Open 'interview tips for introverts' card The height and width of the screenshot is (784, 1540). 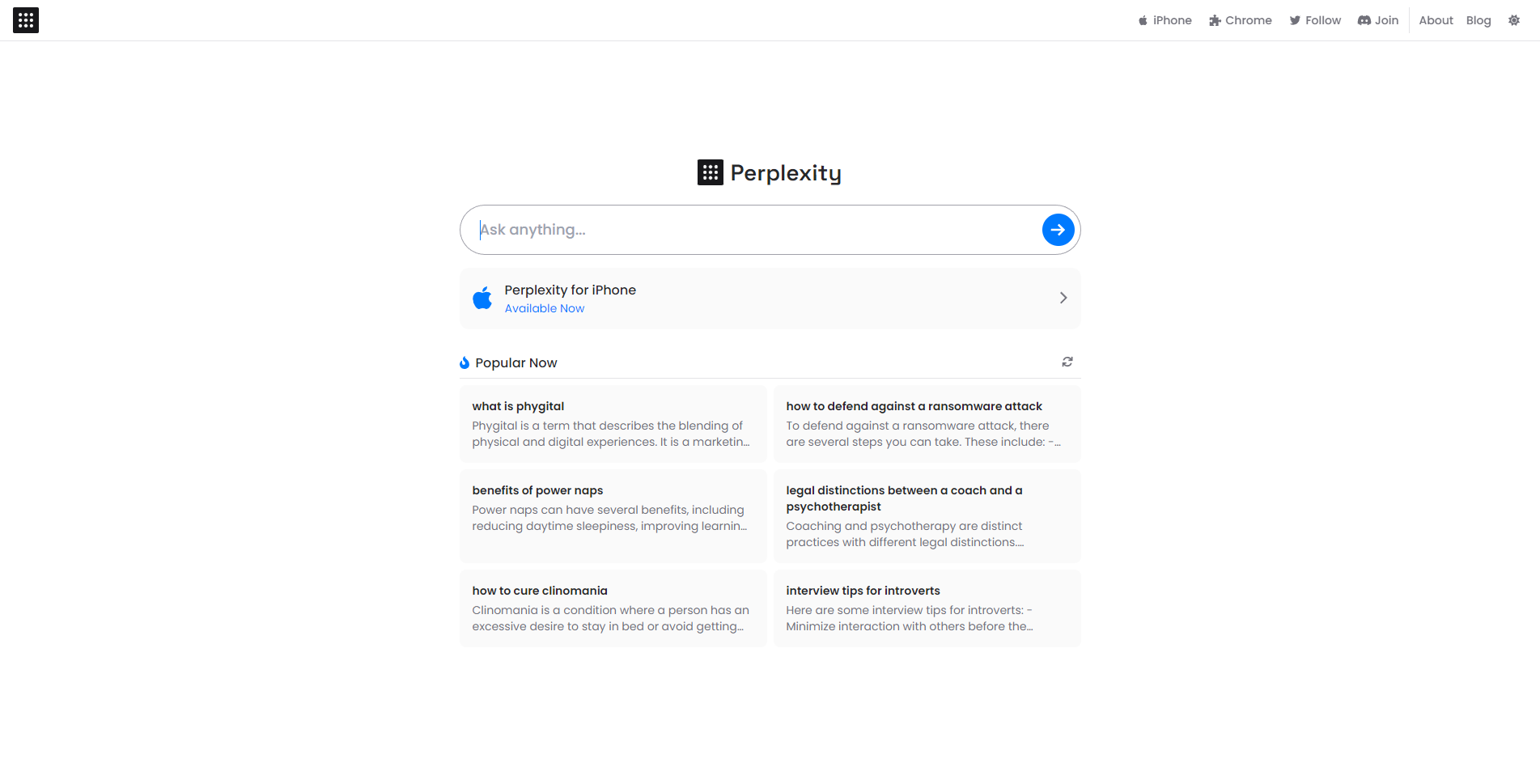927,608
